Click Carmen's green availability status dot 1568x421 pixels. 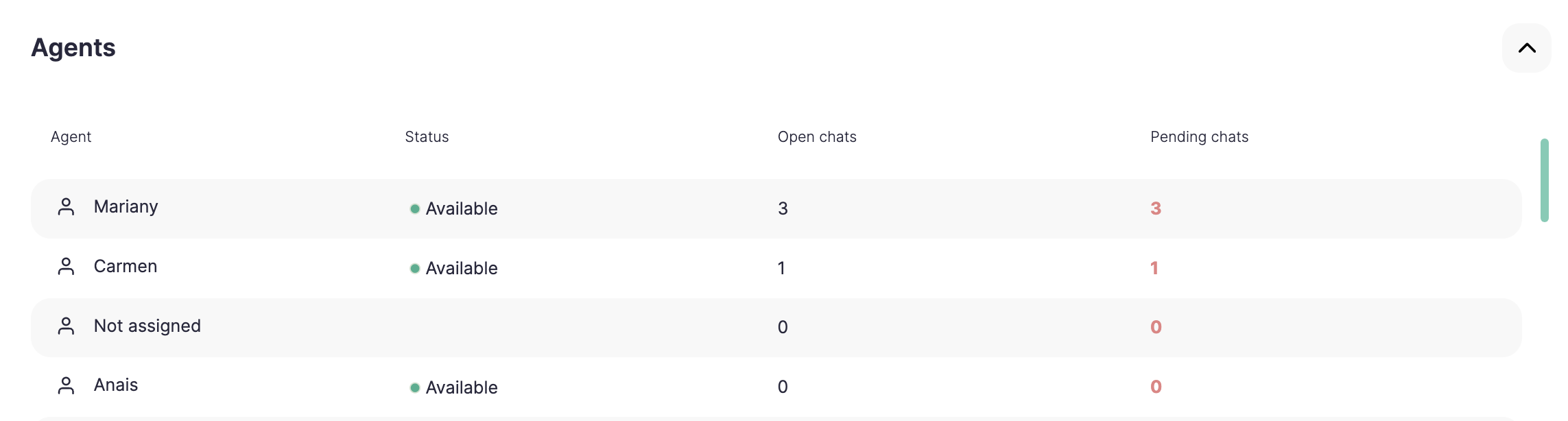pyautogui.click(x=415, y=269)
